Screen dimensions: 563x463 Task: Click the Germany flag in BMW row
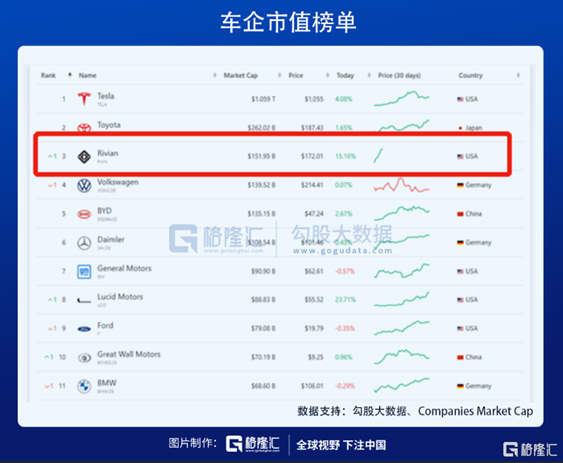(x=460, y=386)
